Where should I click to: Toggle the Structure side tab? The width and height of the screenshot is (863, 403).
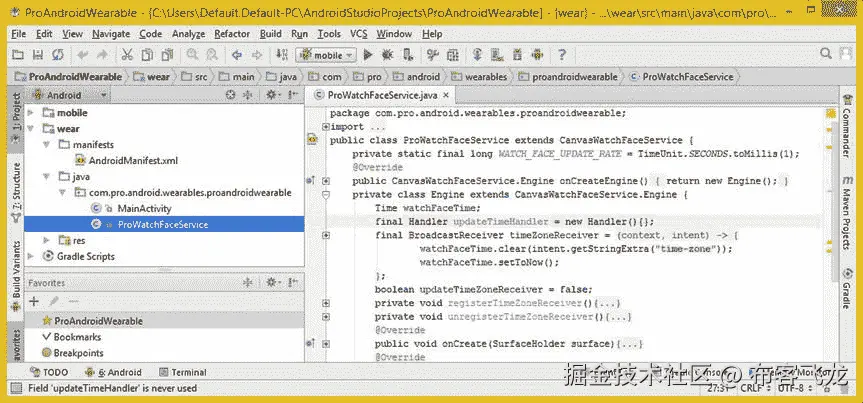17,193
